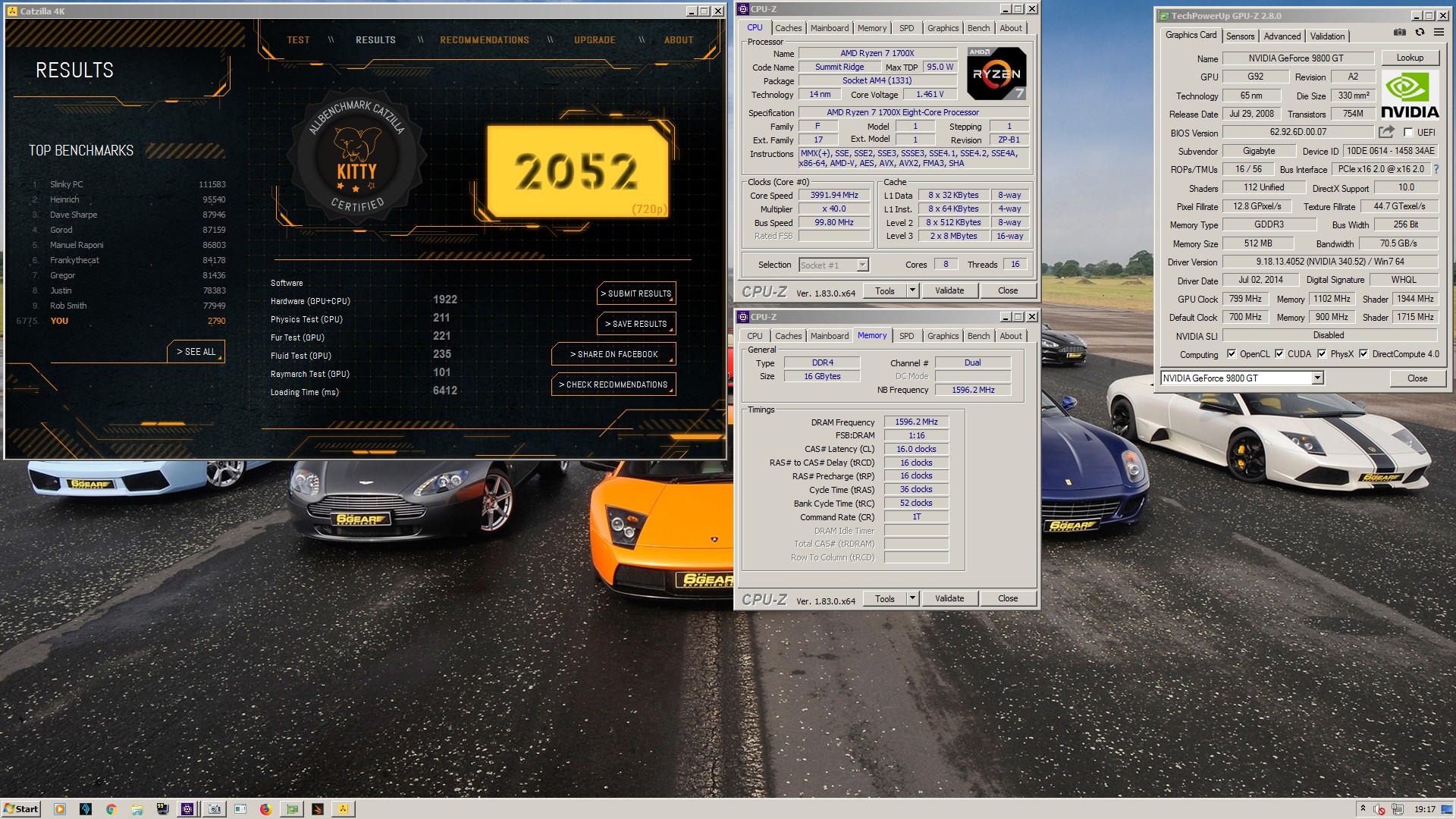
Task: Click Validate in top CPU-Z window
Action: pos(949,290)
